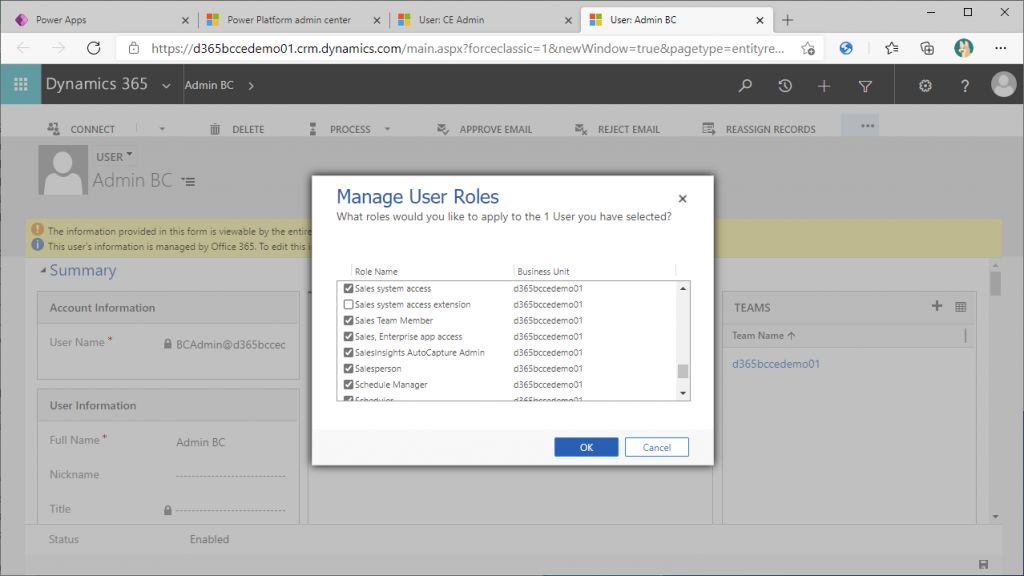The width and height of the screenshot is (1024, 576).
Task: Click the Nickname field
Action: coord(231,475)
